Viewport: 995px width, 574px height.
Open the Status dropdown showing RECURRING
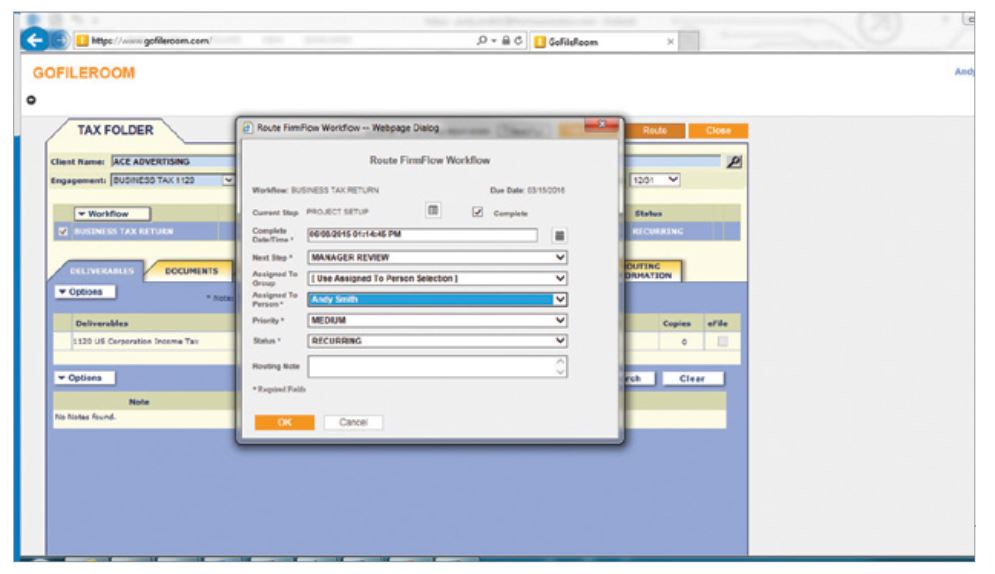(x=437, y=341)
